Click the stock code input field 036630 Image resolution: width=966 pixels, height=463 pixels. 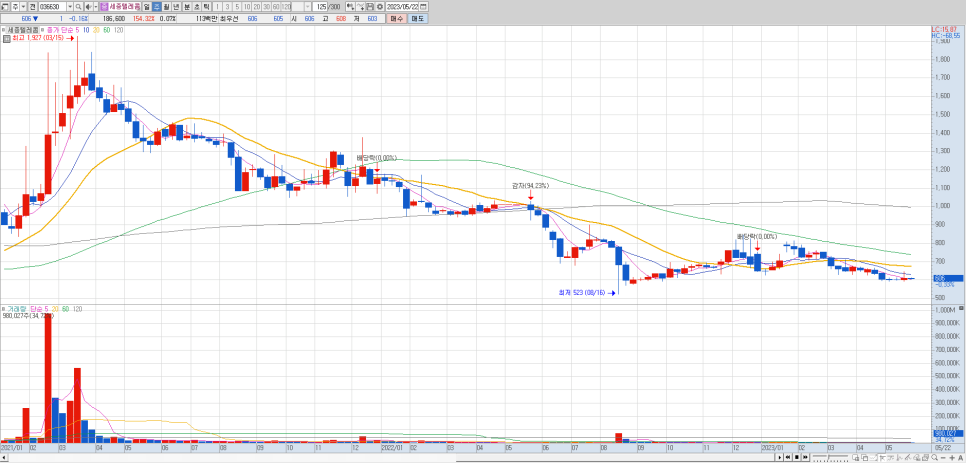(52, 6)
